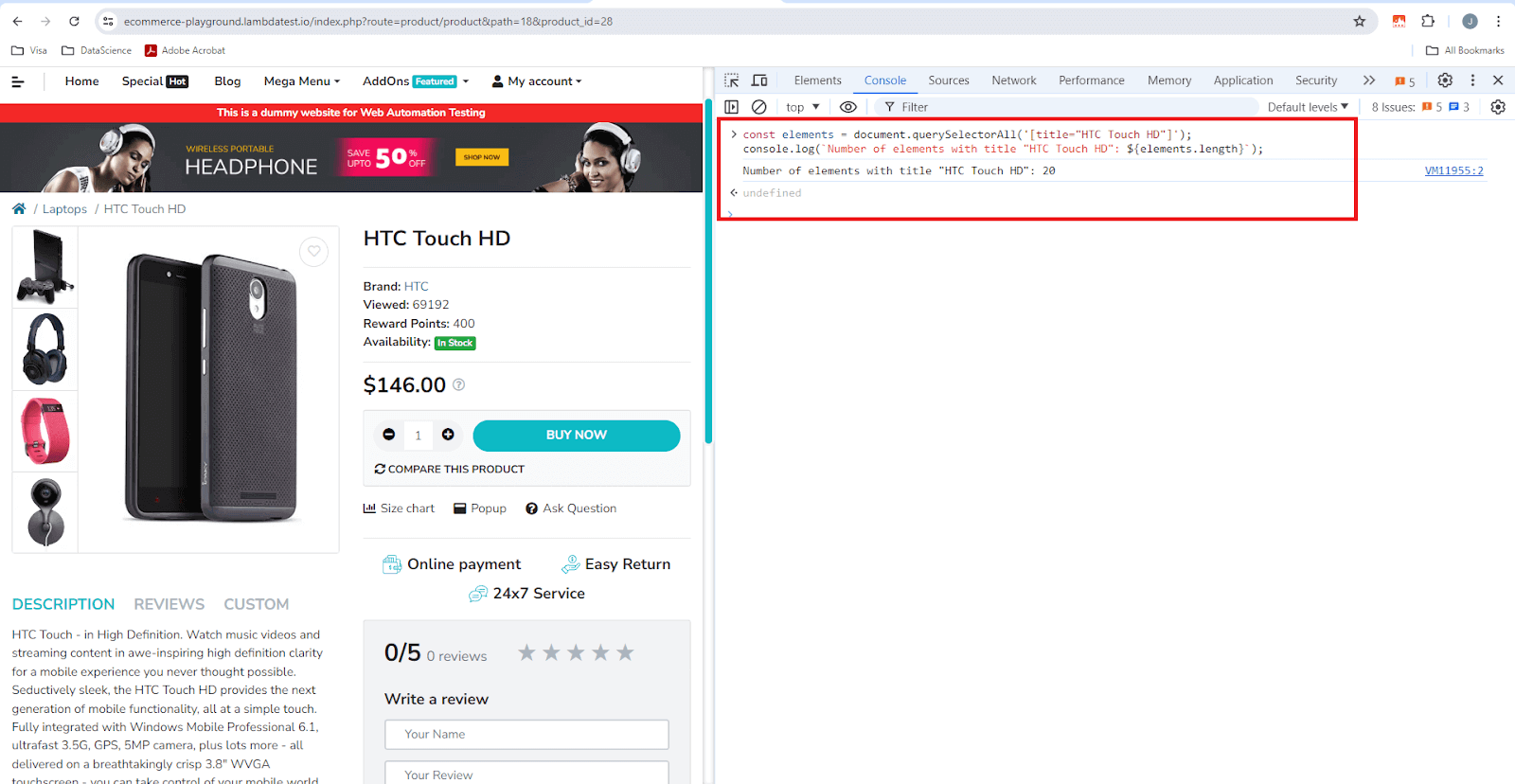Open the Performance tab

(x=1092, y=80)
